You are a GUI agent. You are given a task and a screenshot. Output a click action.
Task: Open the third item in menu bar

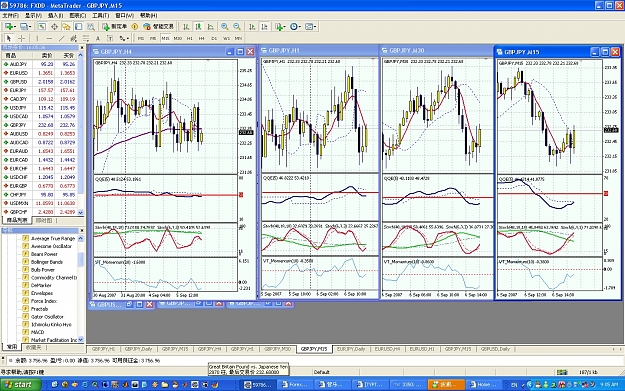(x=55, y=15)
